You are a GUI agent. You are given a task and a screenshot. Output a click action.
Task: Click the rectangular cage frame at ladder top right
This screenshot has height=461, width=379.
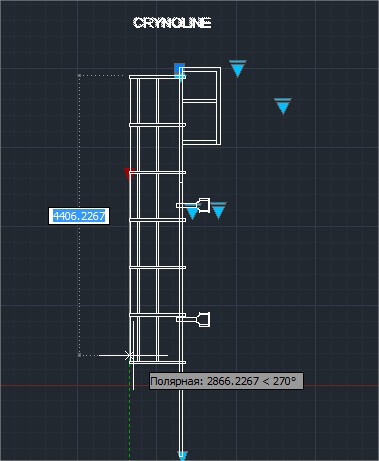pos(201,106)
